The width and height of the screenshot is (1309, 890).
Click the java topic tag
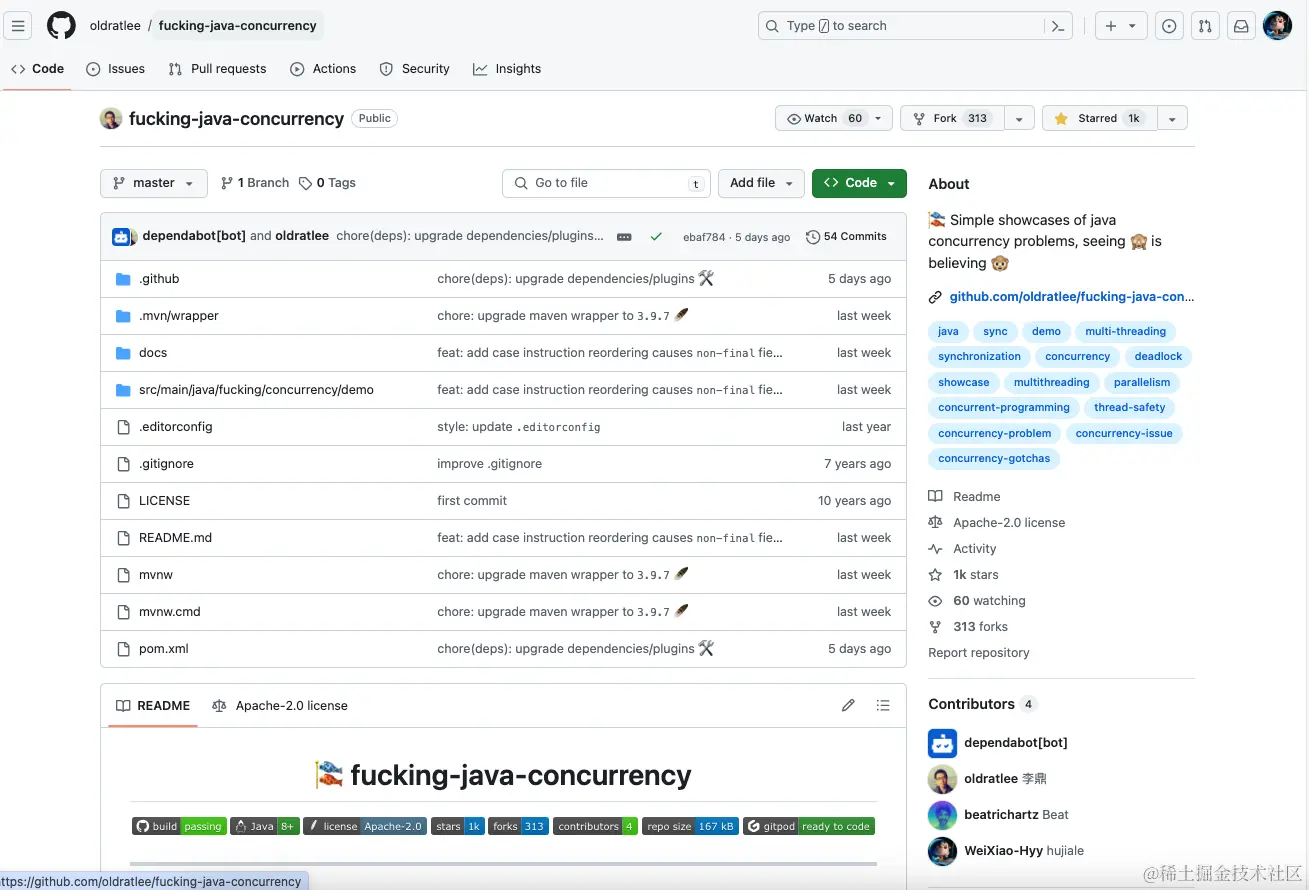click(947, 331)
